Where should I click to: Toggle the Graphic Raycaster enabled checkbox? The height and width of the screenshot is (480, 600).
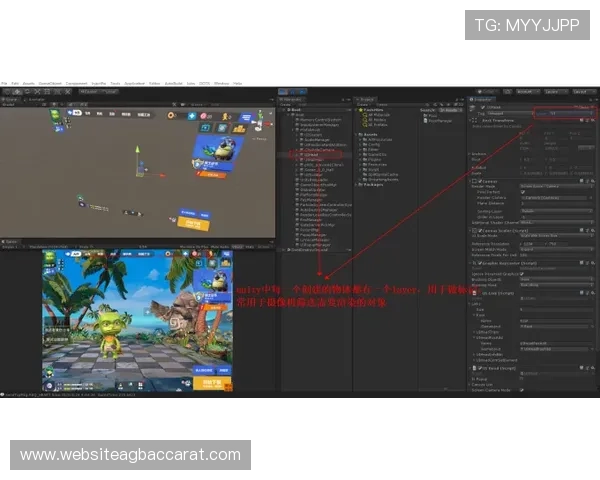point(480,263)
